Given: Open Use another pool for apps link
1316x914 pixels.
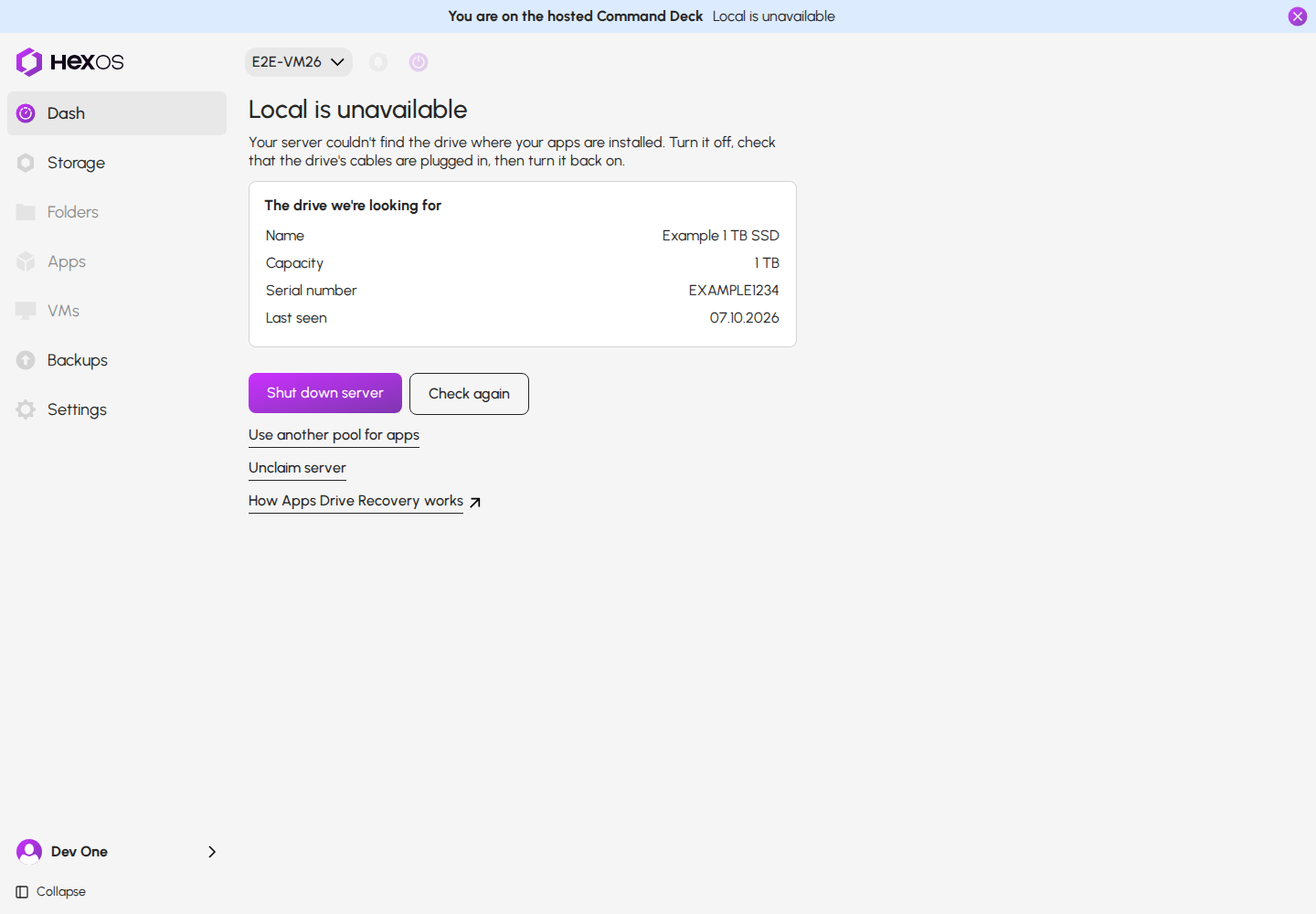Looking at the screenshot, I should [x=334, y=435].
